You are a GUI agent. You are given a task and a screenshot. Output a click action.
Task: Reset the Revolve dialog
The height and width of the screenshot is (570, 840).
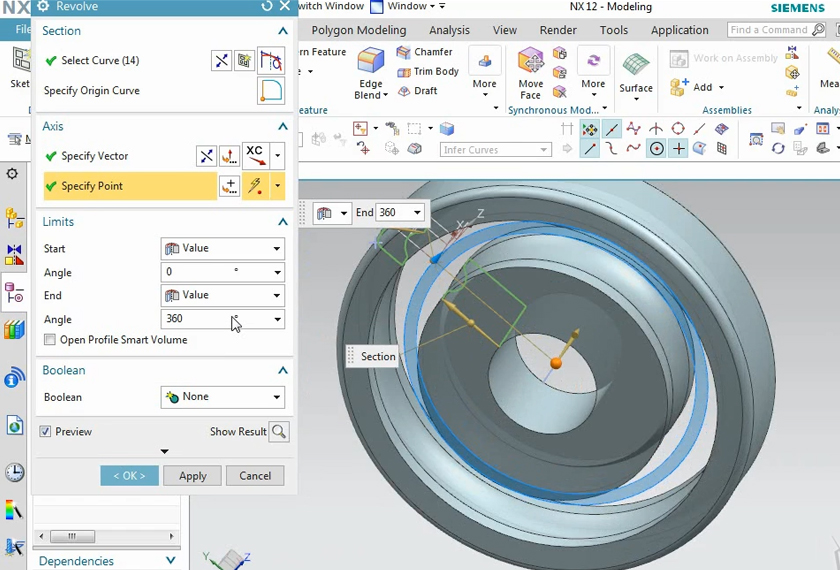coord(267,7)
